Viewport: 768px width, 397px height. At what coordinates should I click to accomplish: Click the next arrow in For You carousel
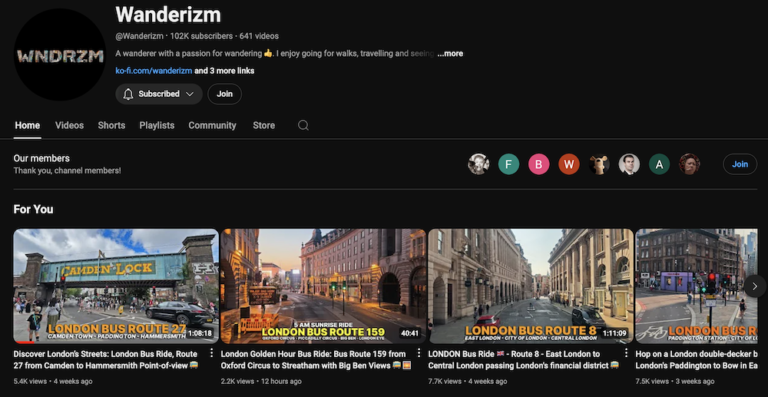tap(755, 286)
